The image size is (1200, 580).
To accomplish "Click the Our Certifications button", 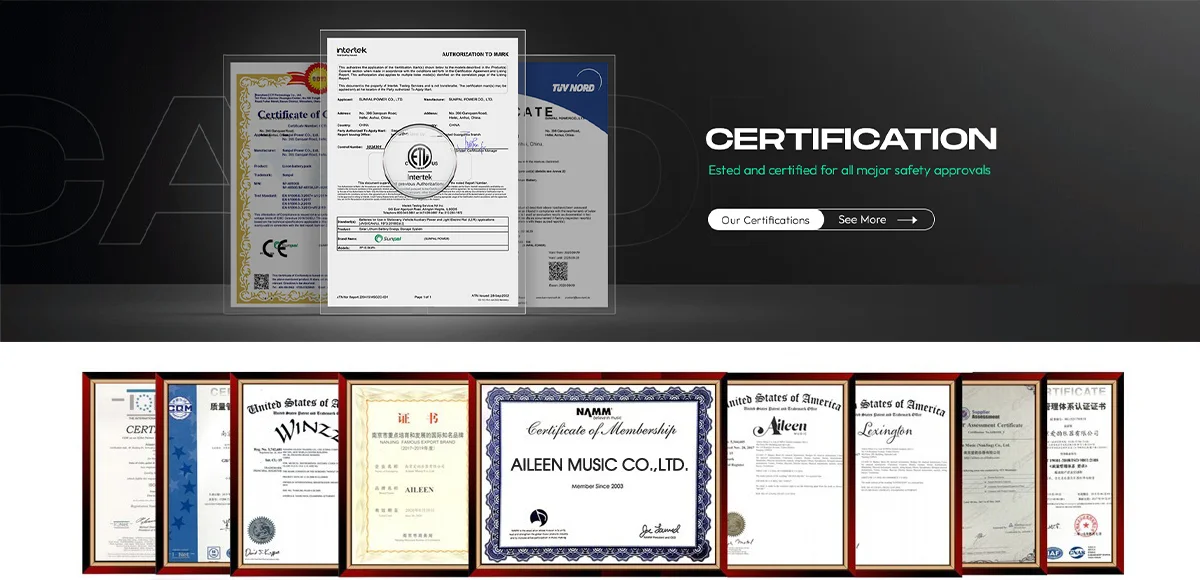I will [765, 220].
